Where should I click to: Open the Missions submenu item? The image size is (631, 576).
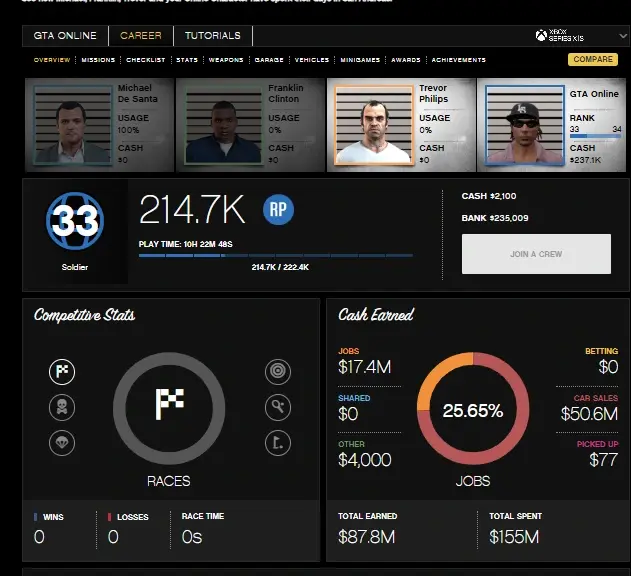pos(98,60)
